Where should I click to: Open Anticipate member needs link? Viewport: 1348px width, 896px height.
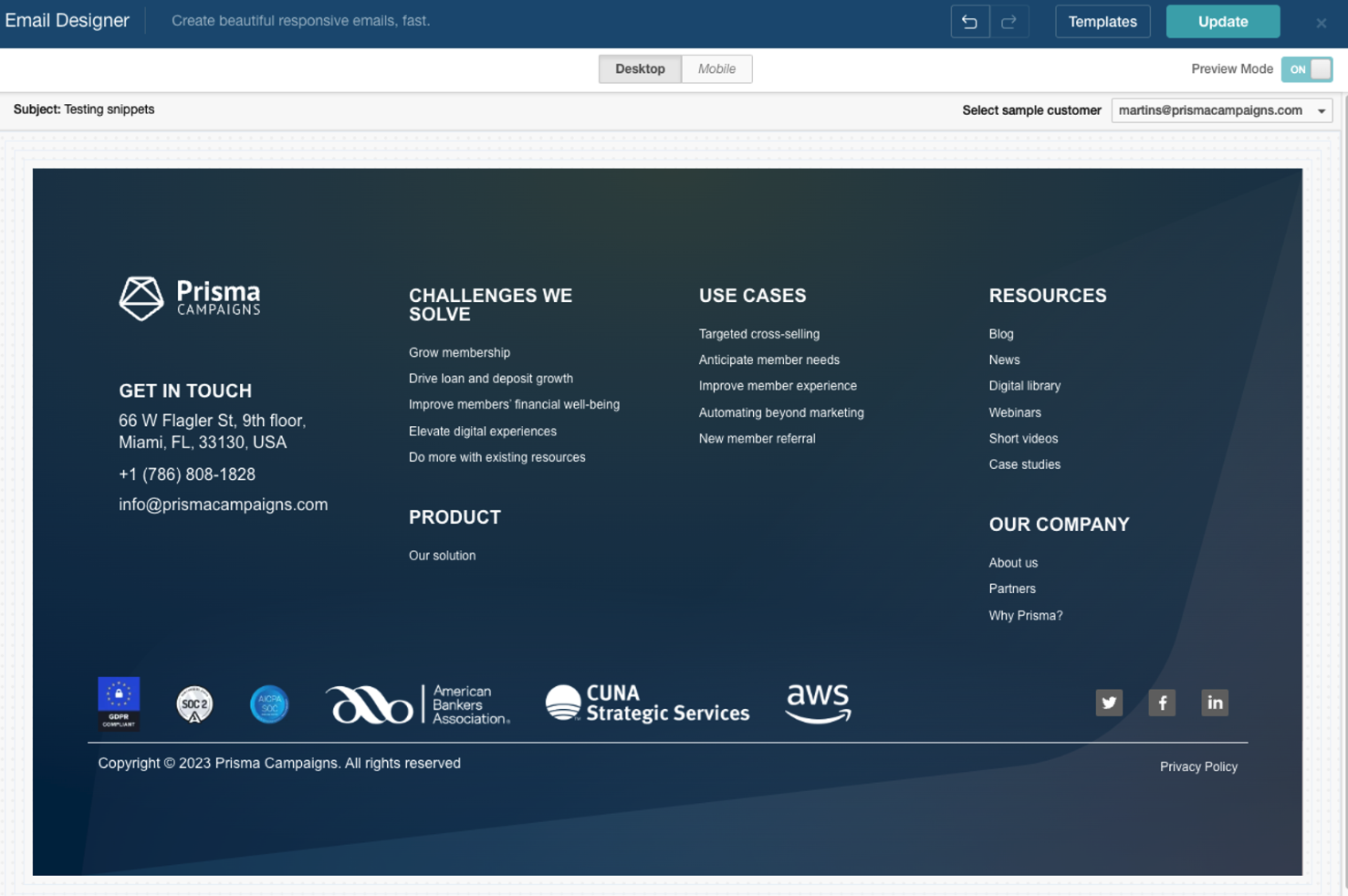pos(769,359)
